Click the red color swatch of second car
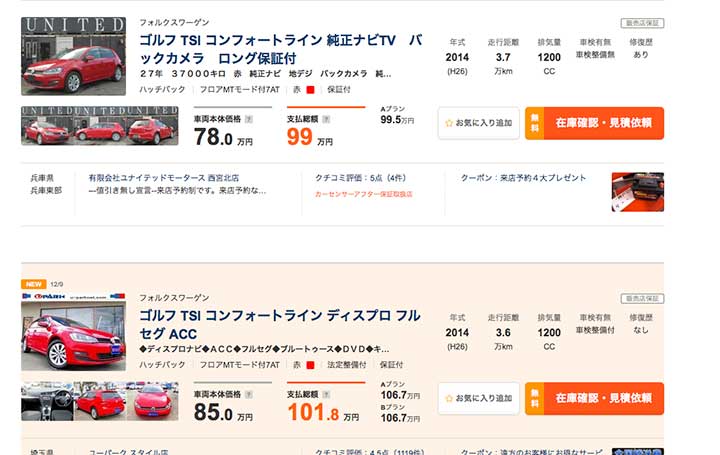 [x=310, y=365]
